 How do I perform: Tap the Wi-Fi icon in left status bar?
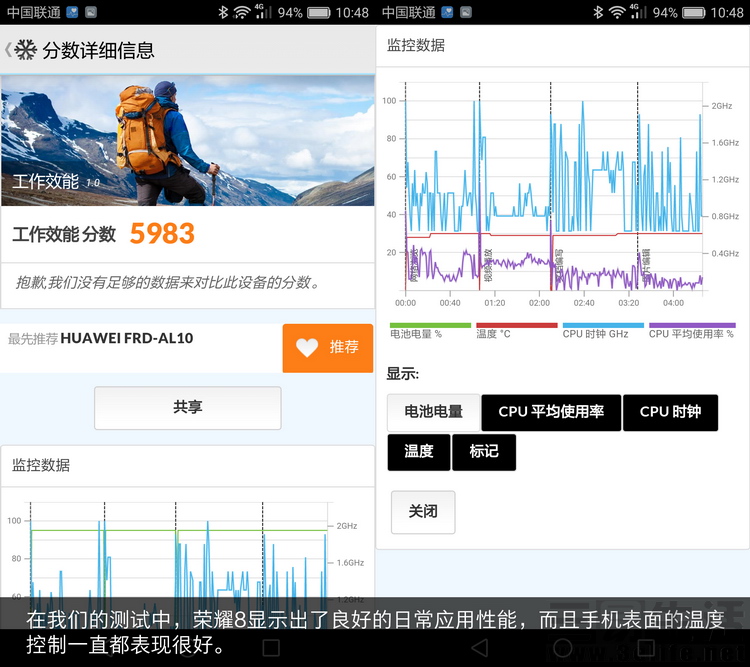(242, 12)
